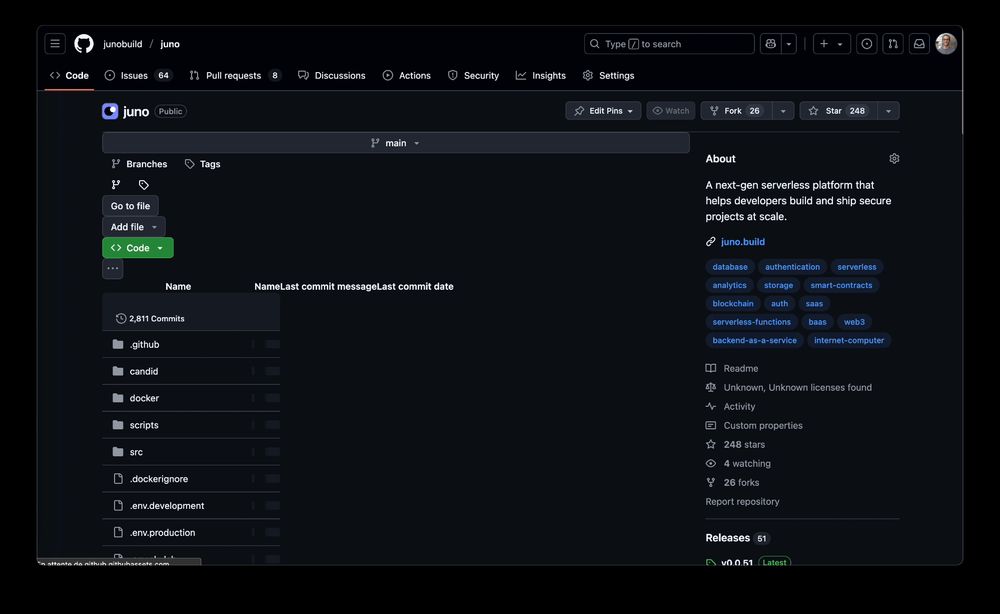Expand the Star lists dropdown arrow
This screenshot has height=614, width=1000.
click(888, 111)
